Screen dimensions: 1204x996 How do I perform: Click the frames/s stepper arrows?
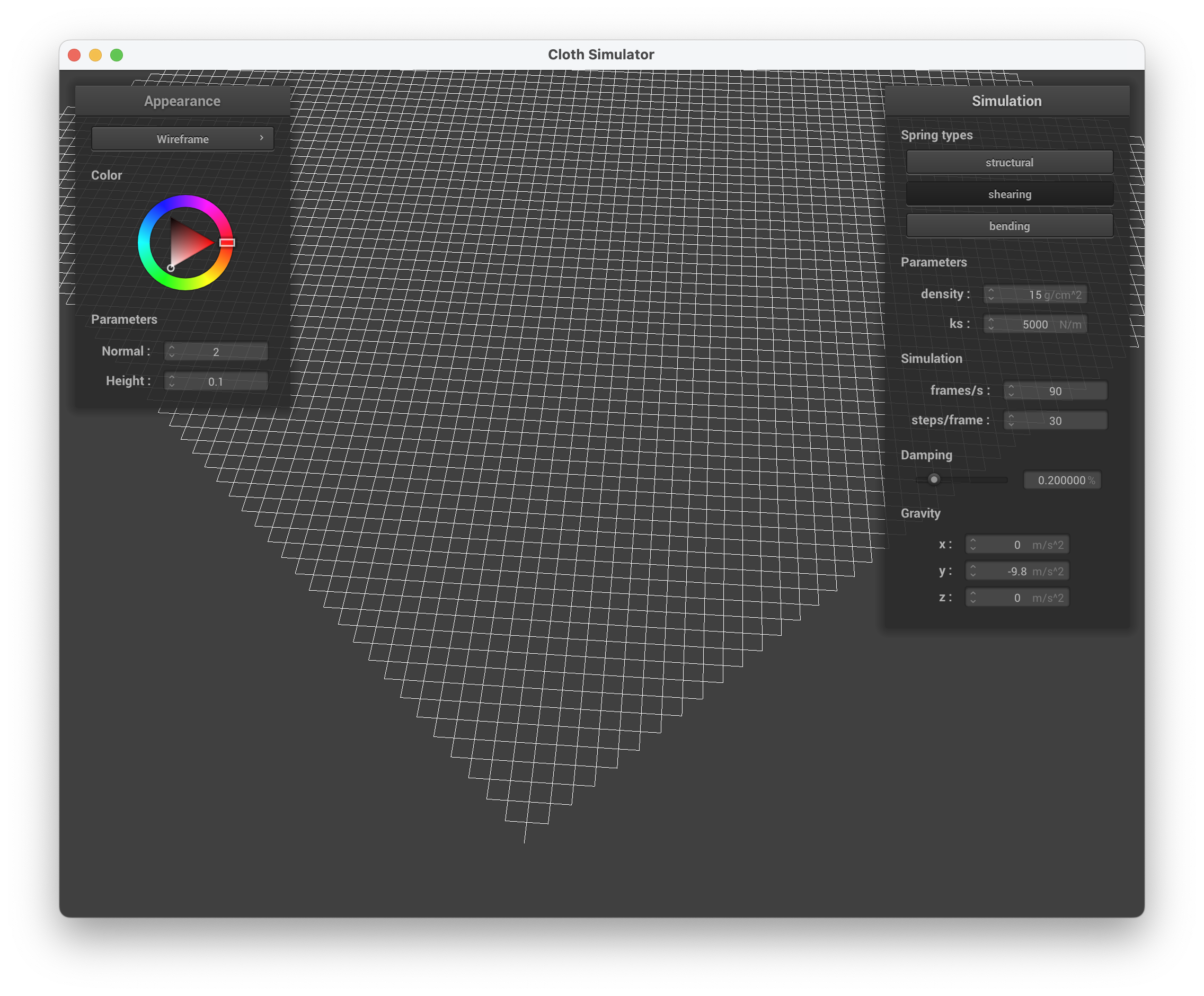click(1011, 391)
